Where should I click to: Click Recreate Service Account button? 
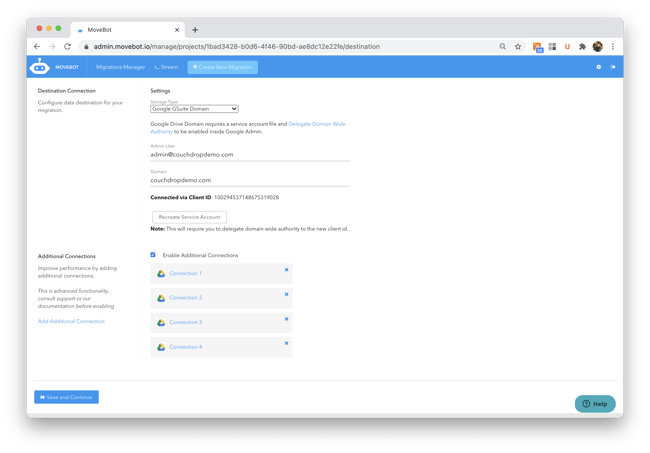click(x=189, y=217)
